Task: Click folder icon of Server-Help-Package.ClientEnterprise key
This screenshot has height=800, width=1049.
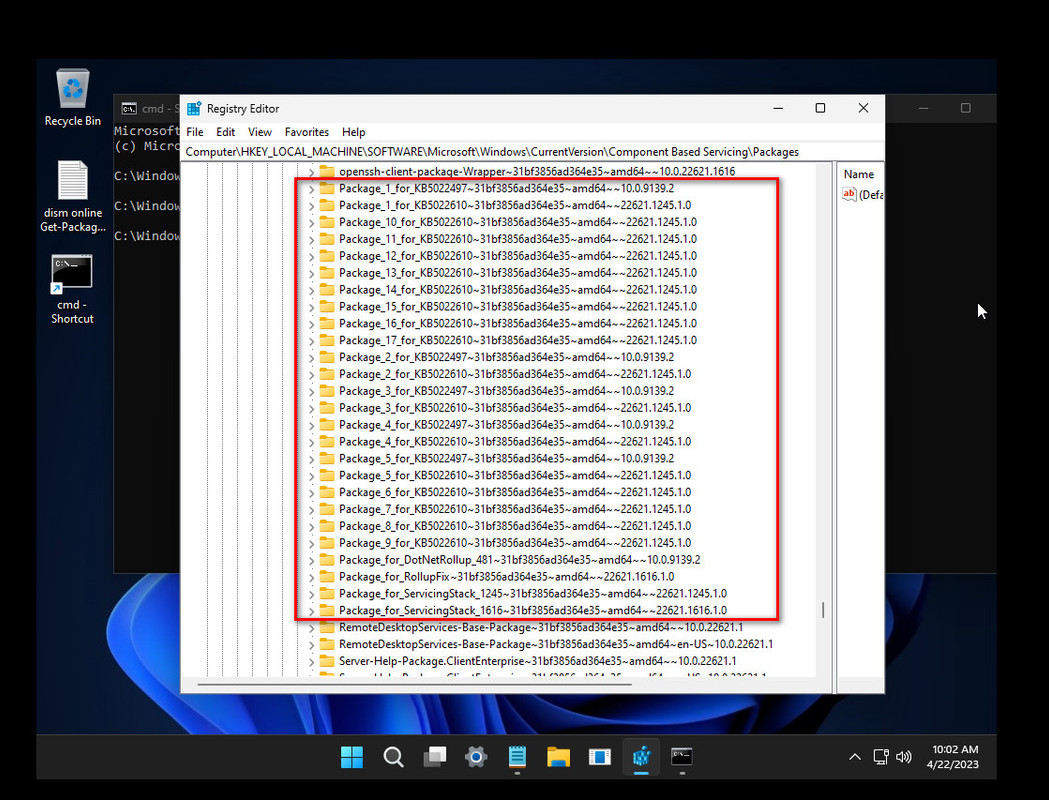Action: 326,661
